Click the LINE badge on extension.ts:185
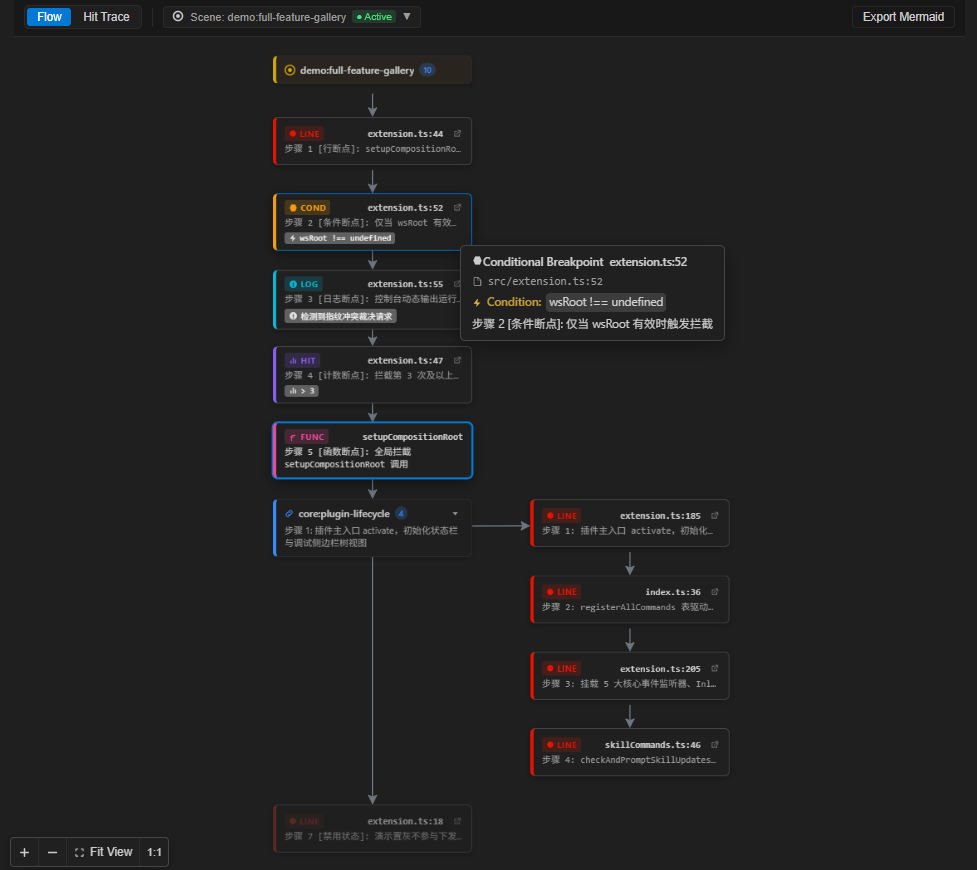977x870 pixels. [x=561, y=516]
